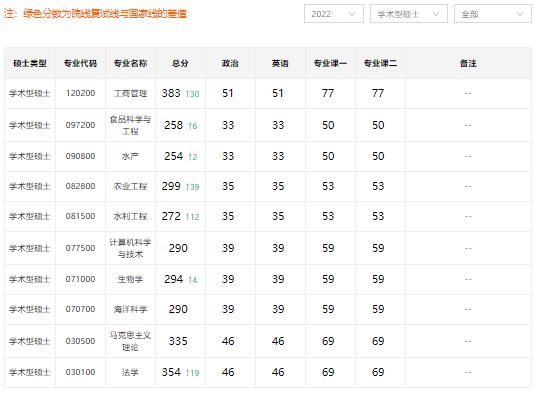
Task: Click the total score 383
Action: pos(171,93)
